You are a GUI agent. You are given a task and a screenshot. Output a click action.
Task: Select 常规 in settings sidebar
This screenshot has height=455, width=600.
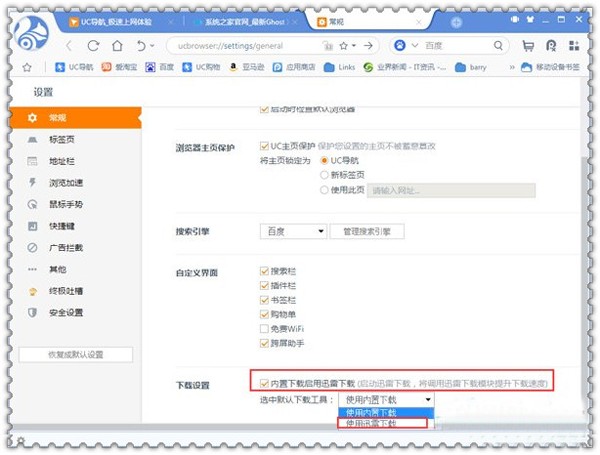(x=76, y=117)
